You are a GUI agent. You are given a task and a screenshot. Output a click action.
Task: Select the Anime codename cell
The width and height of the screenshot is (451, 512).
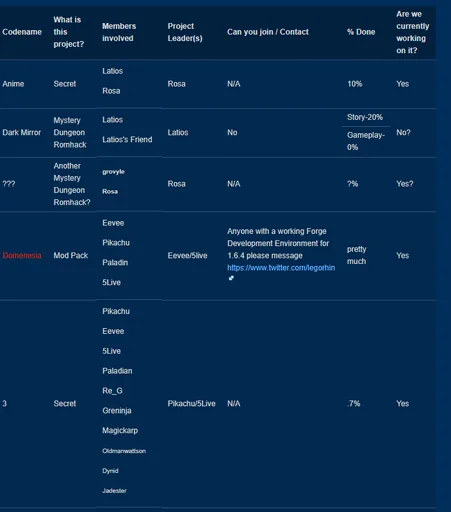click(x=13, y=84)
